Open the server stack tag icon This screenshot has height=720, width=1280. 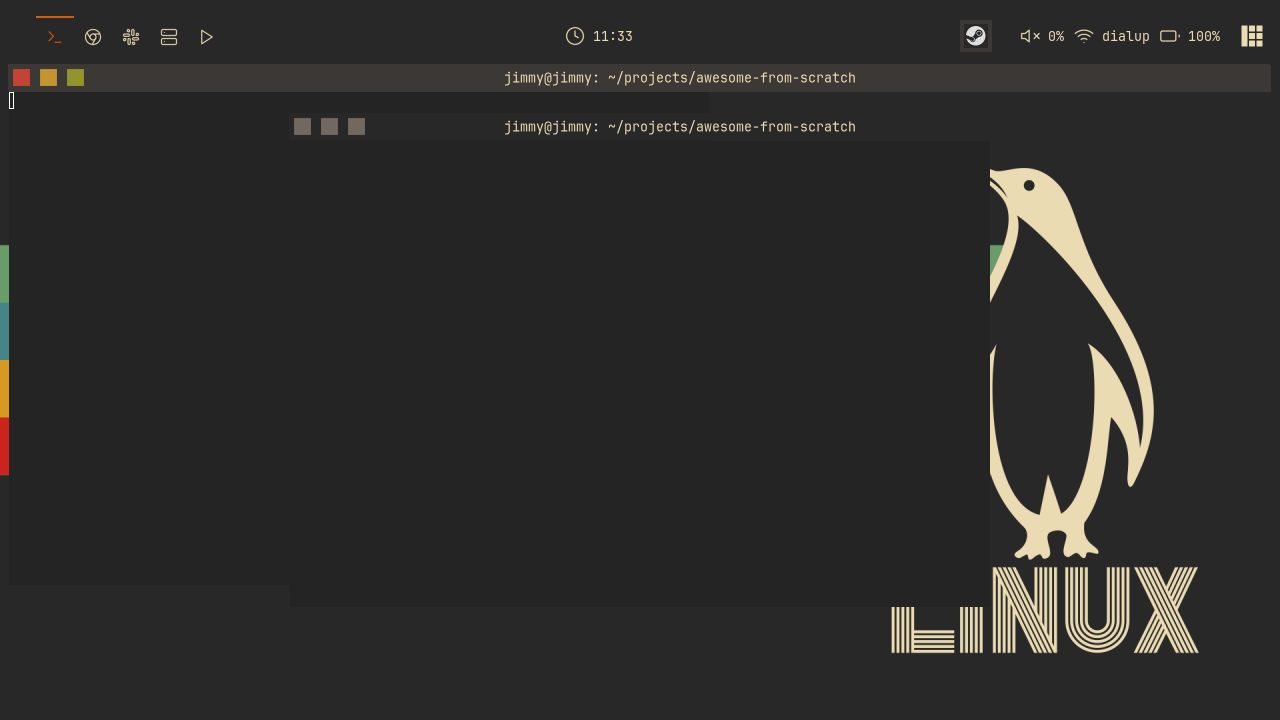pos(169,37)
